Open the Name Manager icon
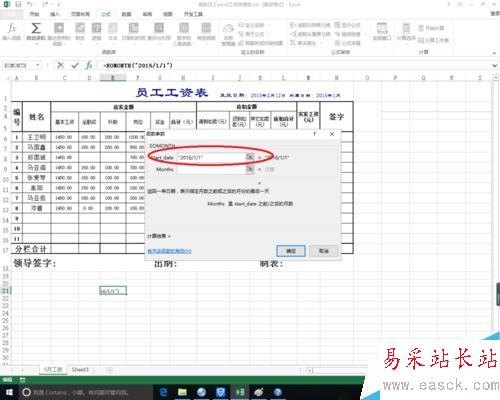Image resolution: width=500 pixels, height=400 pixels. coord(228,29)
